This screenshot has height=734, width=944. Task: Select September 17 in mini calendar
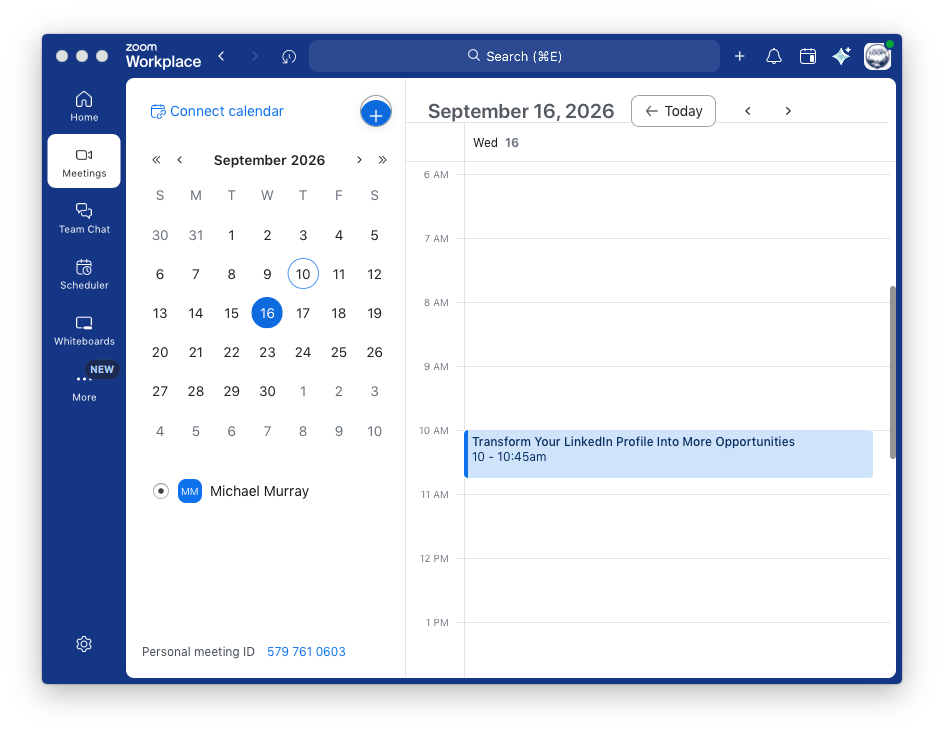pos(303,313)
